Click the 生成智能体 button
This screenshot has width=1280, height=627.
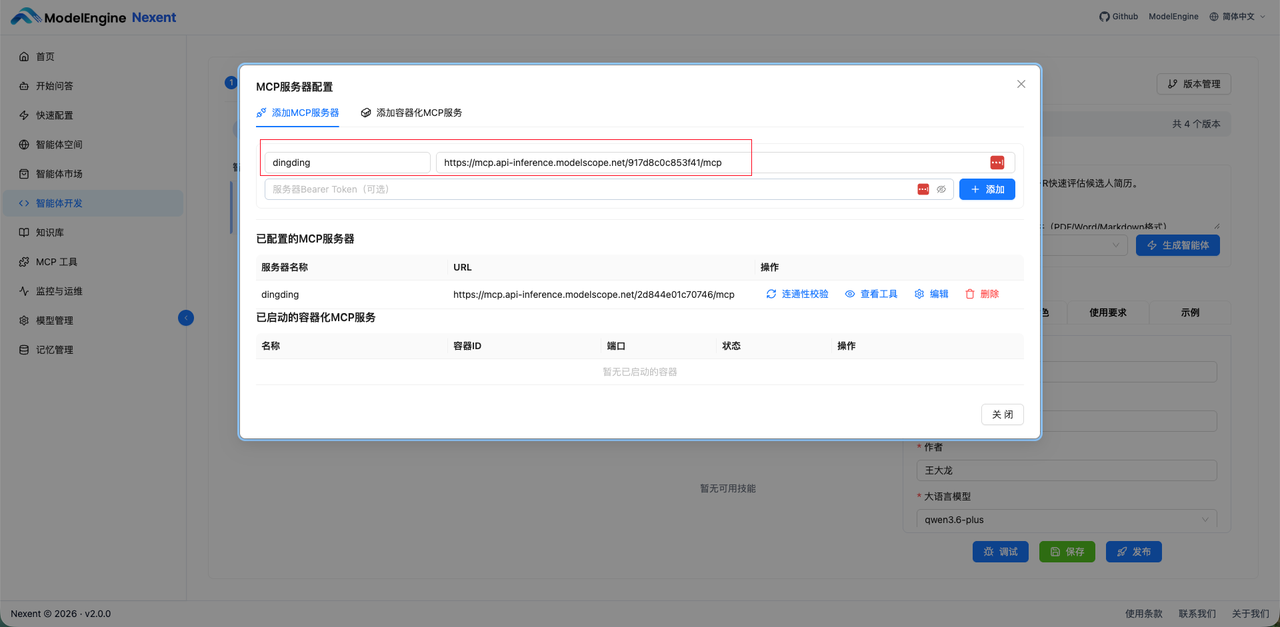click(1177, 245)
